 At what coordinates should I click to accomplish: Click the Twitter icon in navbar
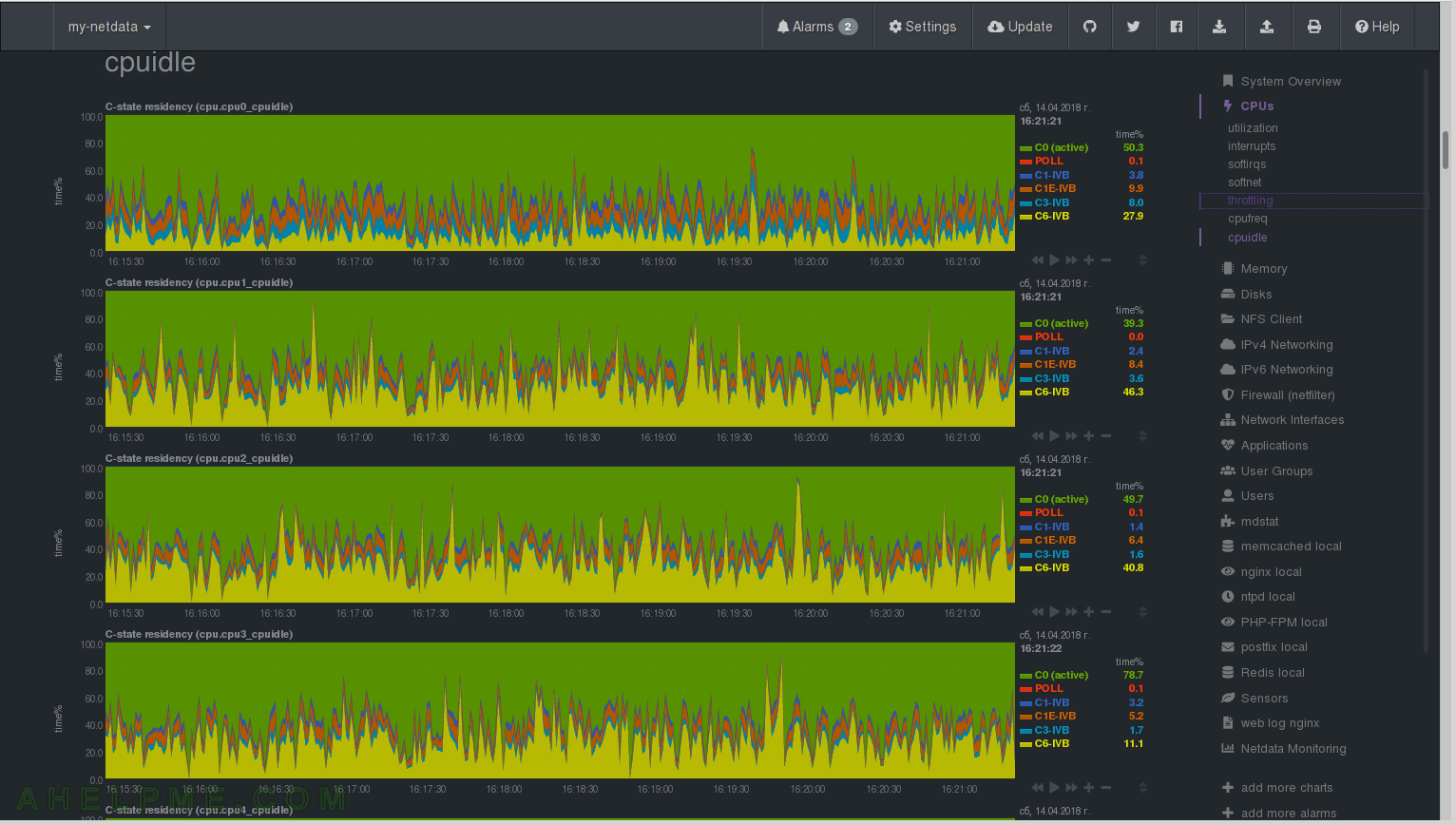tap(1133, 27)
